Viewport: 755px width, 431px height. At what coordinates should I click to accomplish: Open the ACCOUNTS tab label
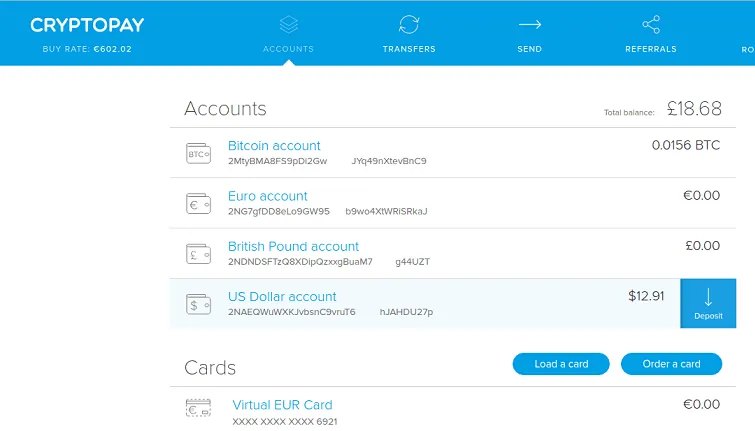tap(288, 49)
